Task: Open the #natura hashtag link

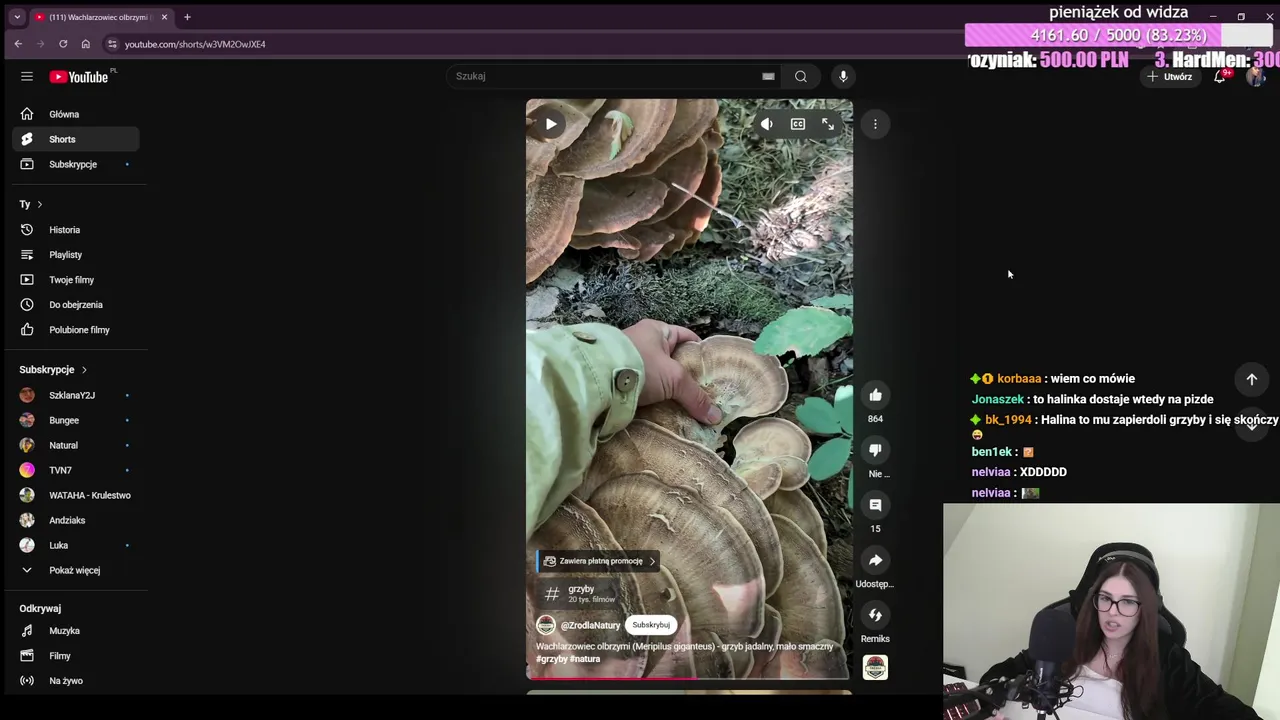Action: pyautogui.click(x=585, y=659)
